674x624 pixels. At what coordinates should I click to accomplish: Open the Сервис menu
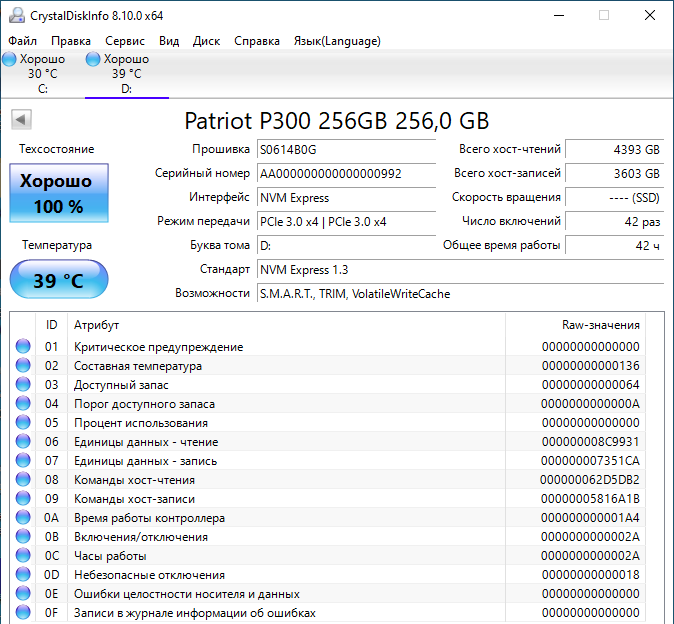click(x=125, y=41)
